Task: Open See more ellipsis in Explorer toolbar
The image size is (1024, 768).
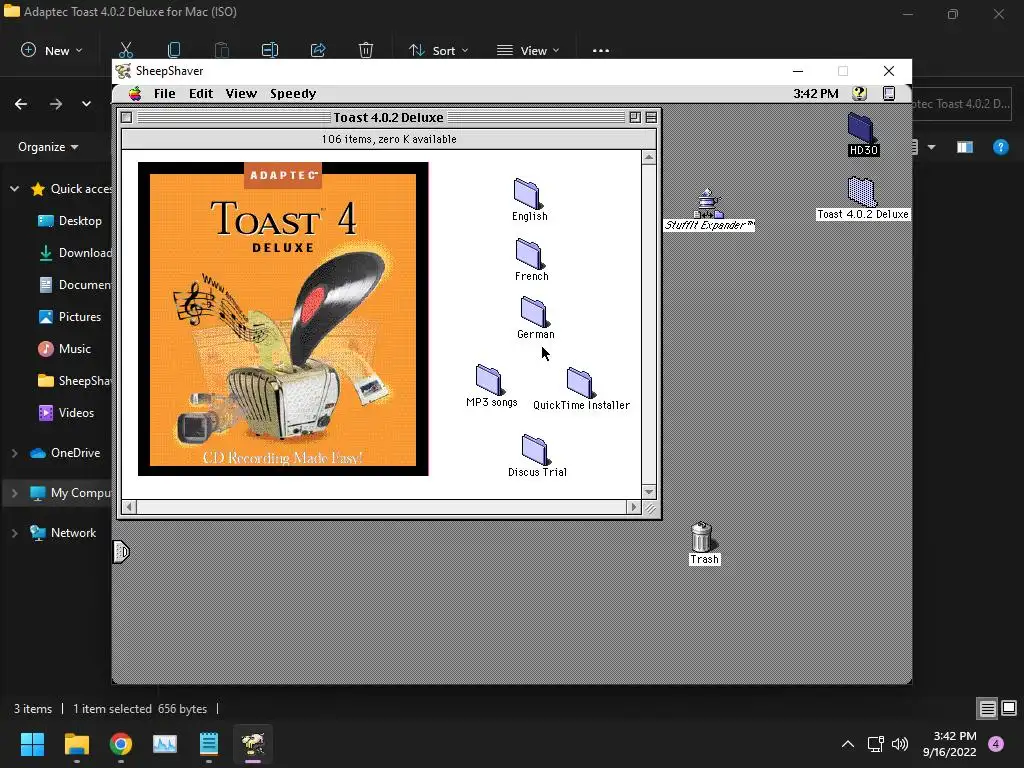Action: click(x=601, y=50)
